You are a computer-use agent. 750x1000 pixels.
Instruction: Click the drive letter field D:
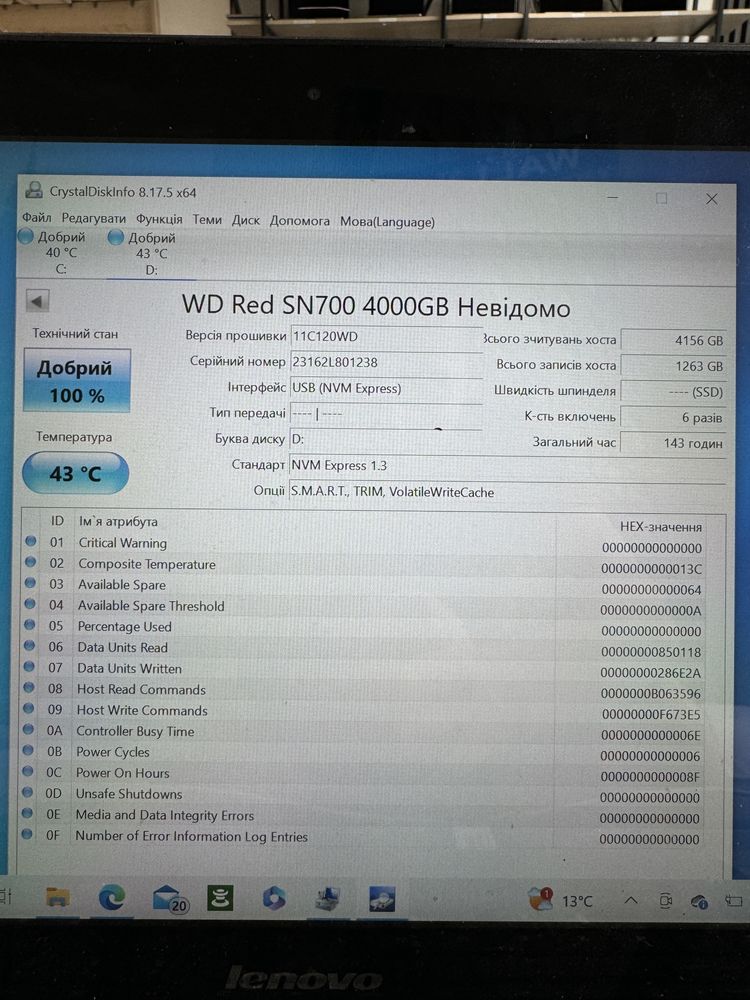386,439
